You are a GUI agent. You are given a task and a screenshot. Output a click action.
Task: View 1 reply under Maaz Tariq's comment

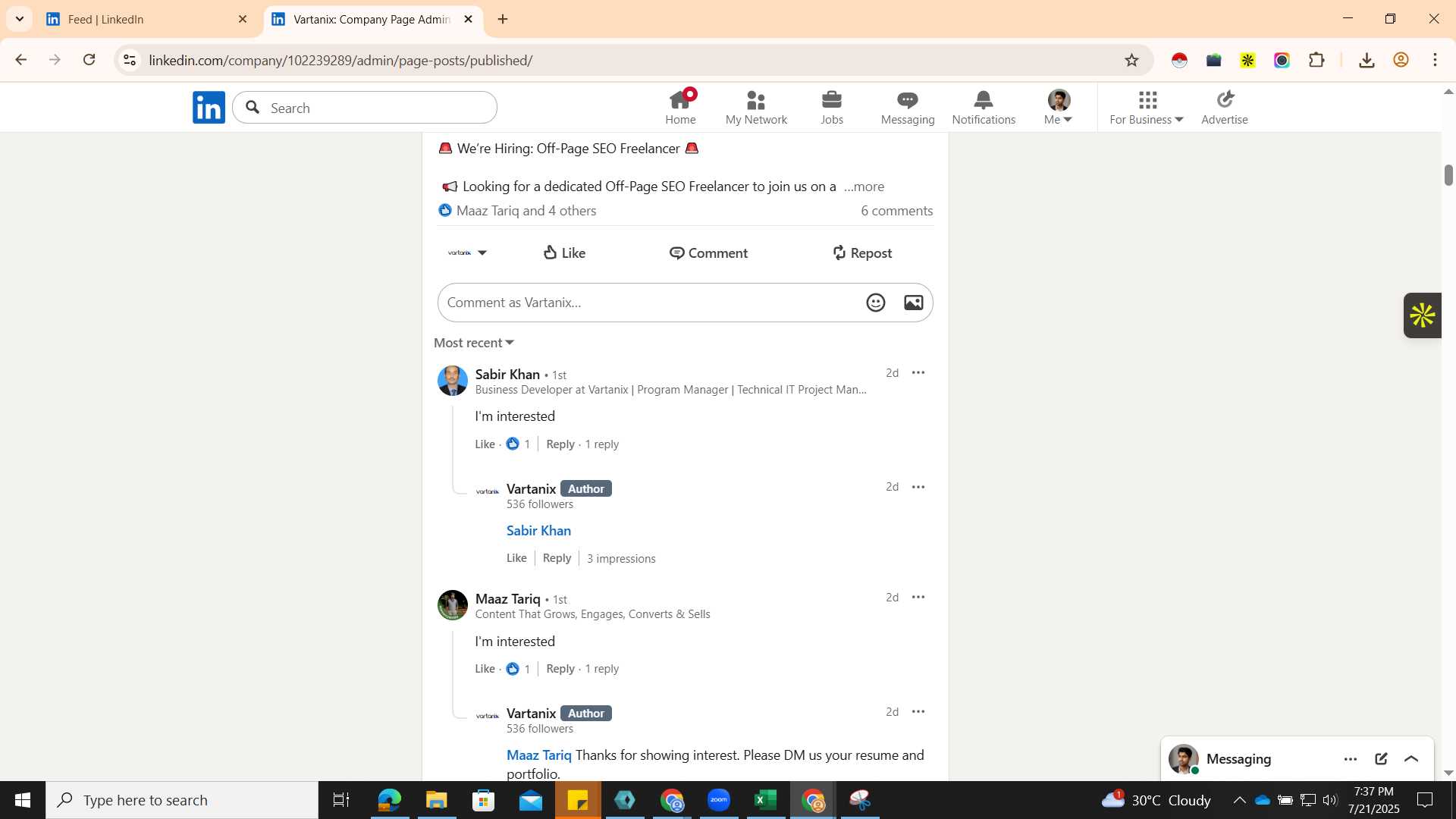pos(602,669)
